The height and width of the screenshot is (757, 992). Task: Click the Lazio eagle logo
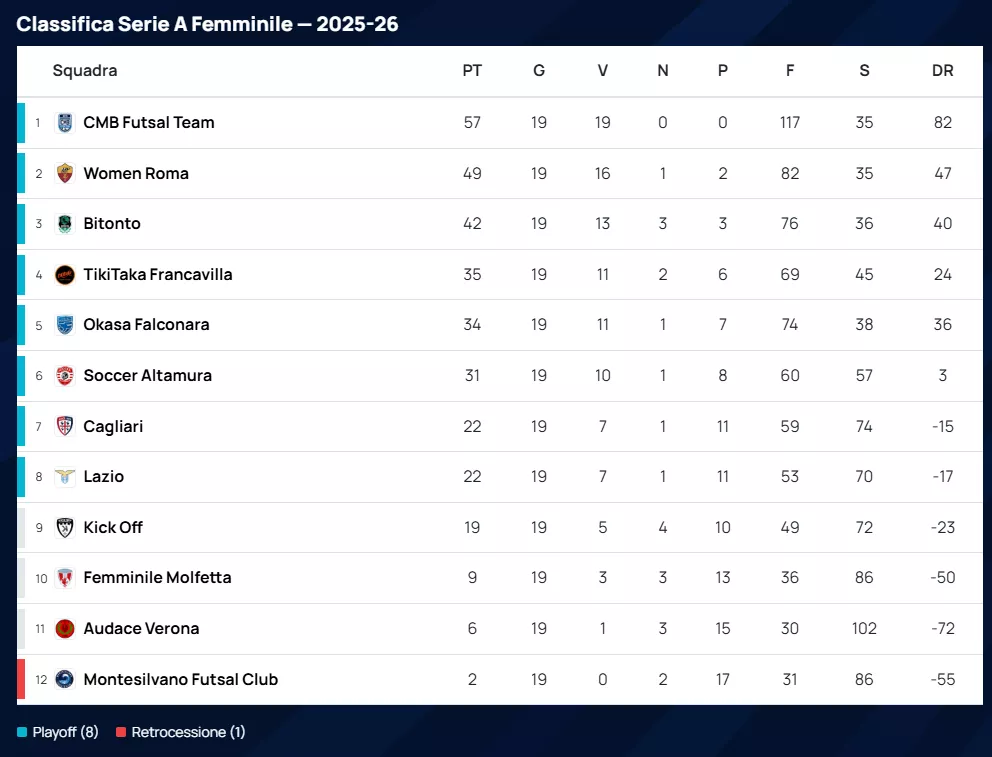pyautogui.click(x=65, y=477)
